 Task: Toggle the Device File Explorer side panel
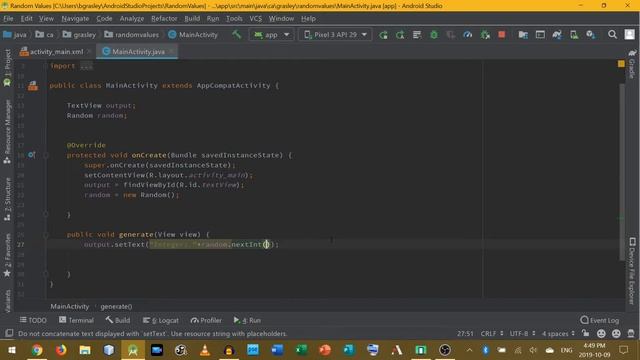[x=632, y=271]
